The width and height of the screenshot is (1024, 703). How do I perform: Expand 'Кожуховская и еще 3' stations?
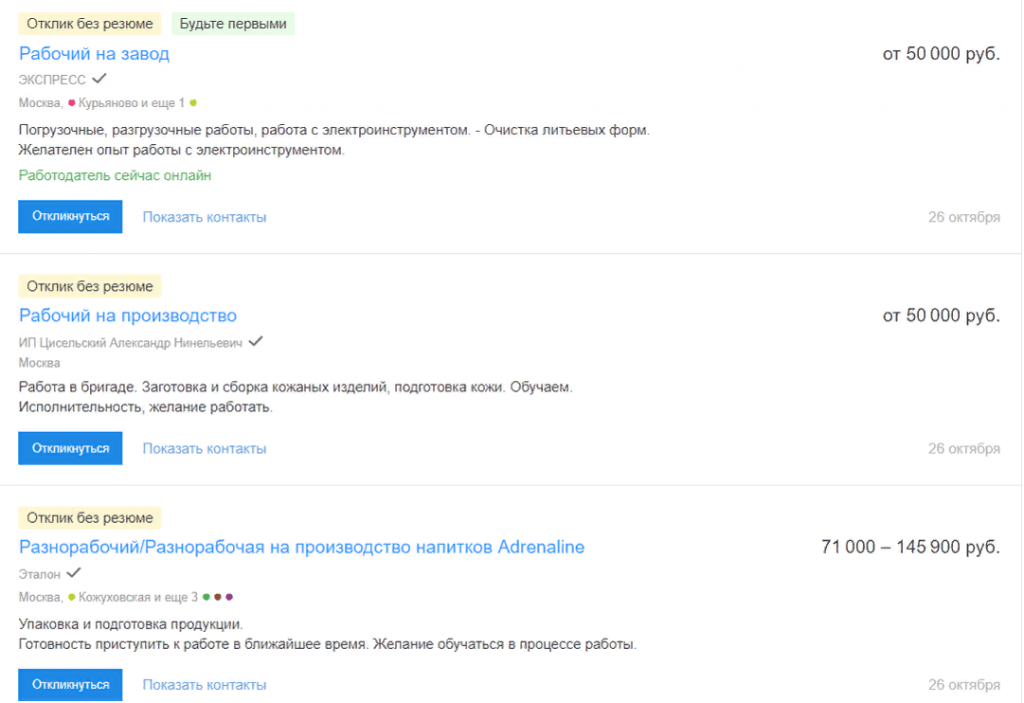pyautogui.click(x=138, y=598)
